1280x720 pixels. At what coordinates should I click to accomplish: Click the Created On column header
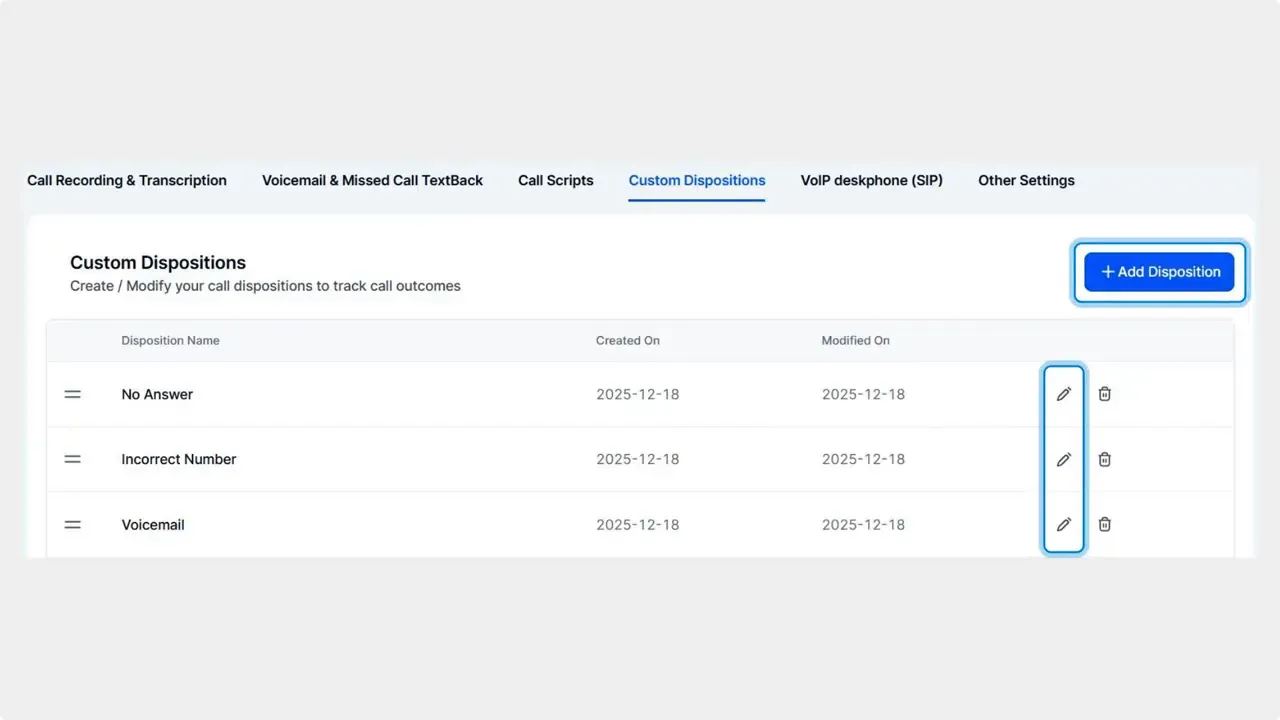point(627,340)
